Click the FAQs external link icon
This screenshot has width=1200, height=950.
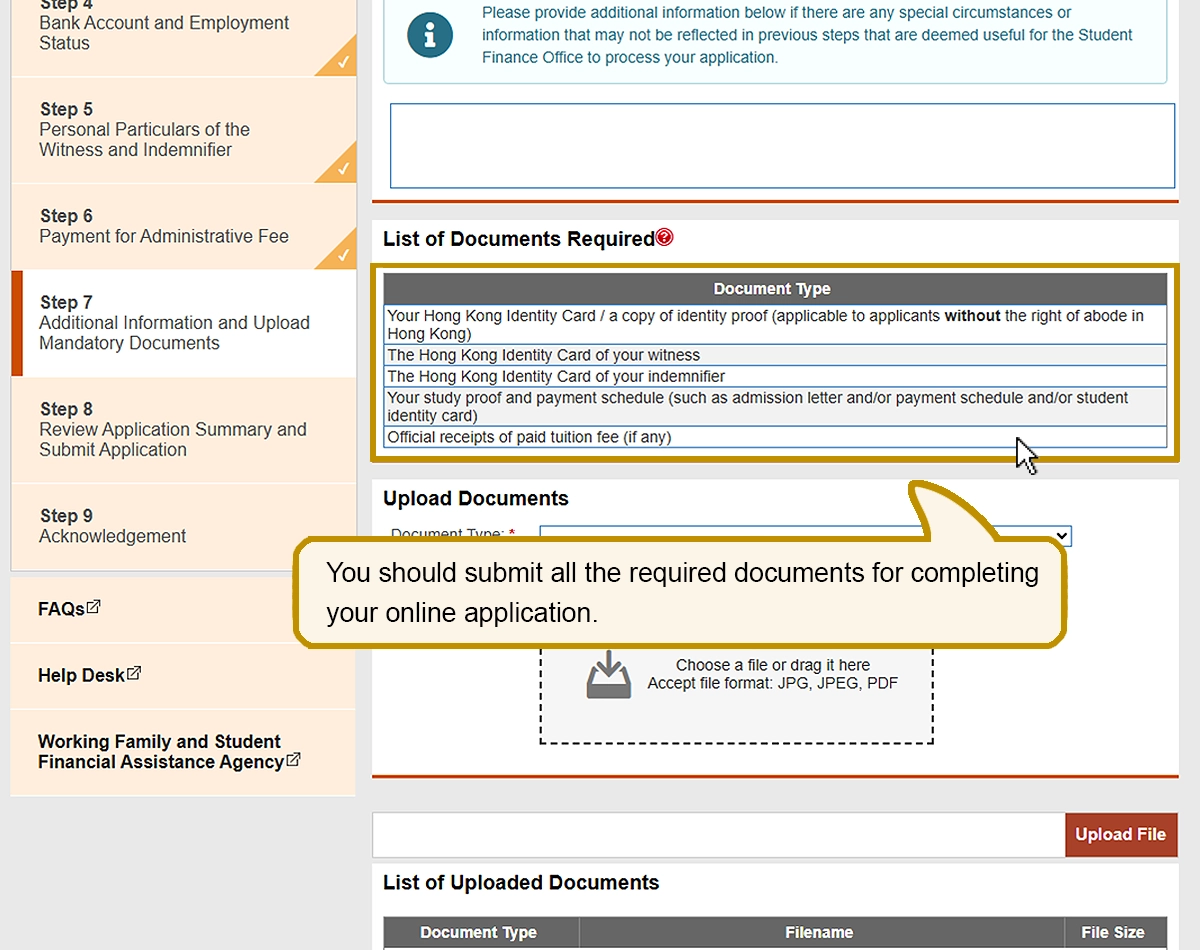94,607
